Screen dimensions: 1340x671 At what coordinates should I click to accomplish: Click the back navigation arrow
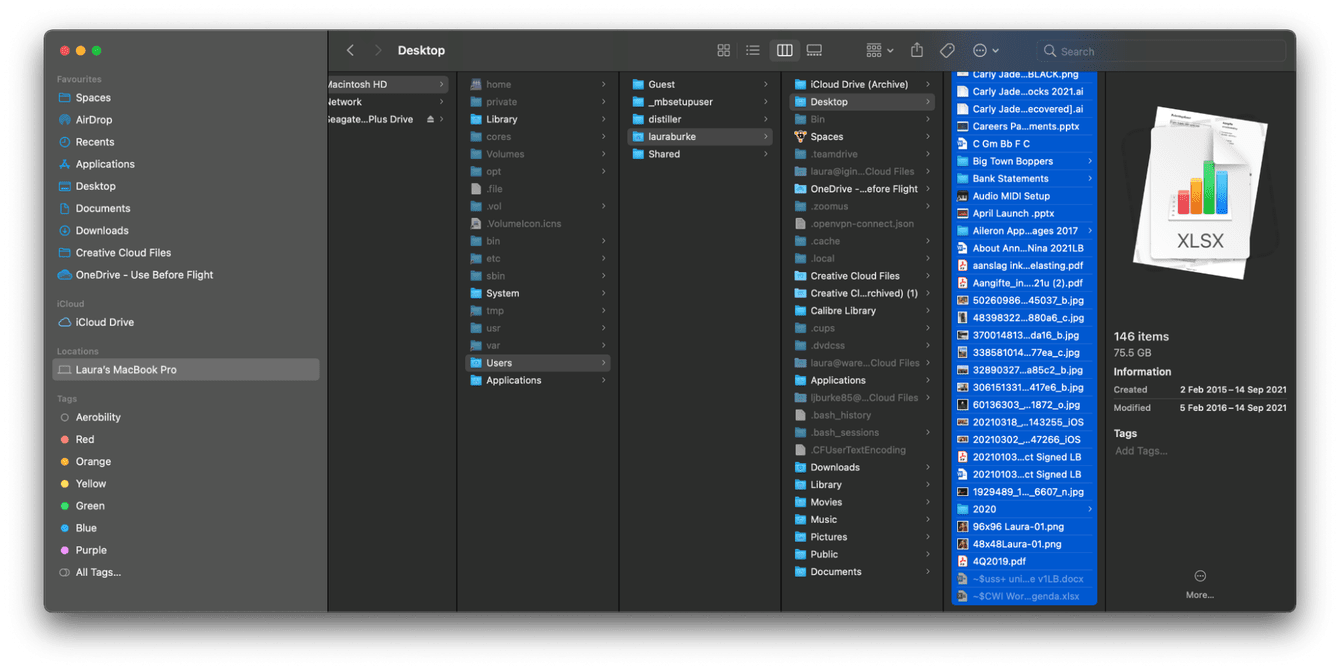click(x=350, y=49)
